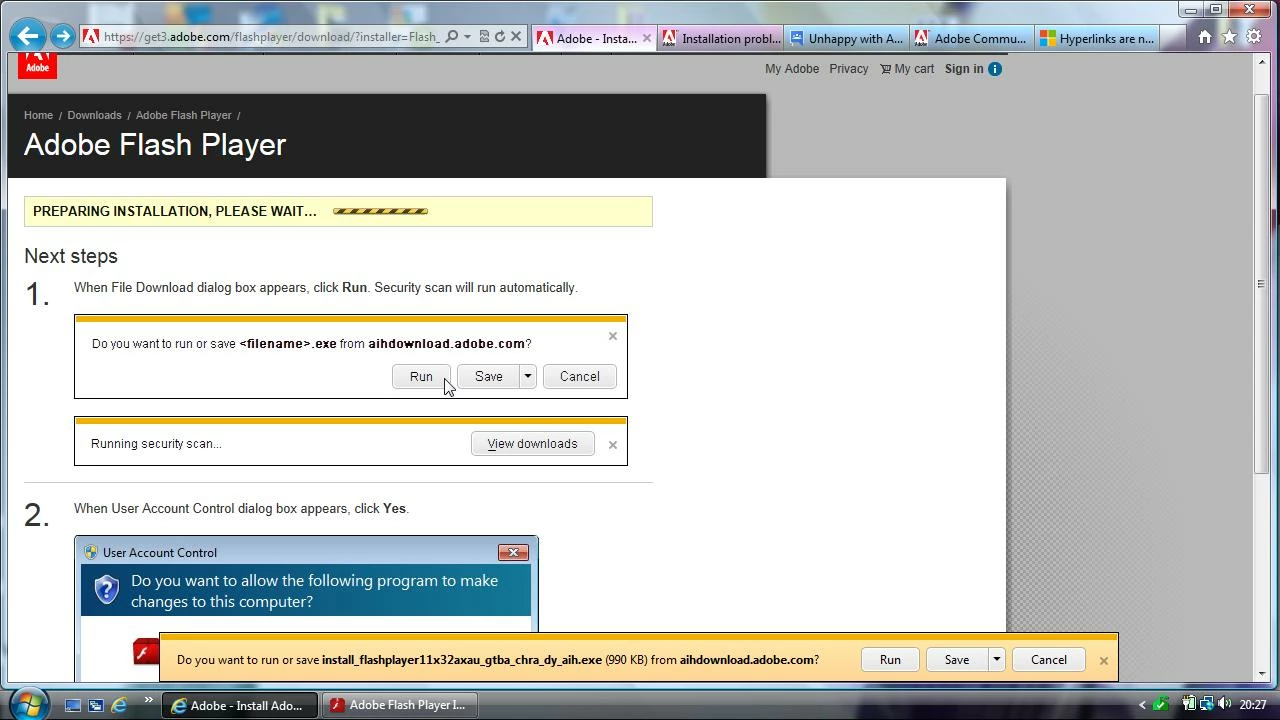The height and width of the screenshot is (720, 1280).
Task: Open the Home icon in browser toolbar
Action: click(x=1205, y=37)
